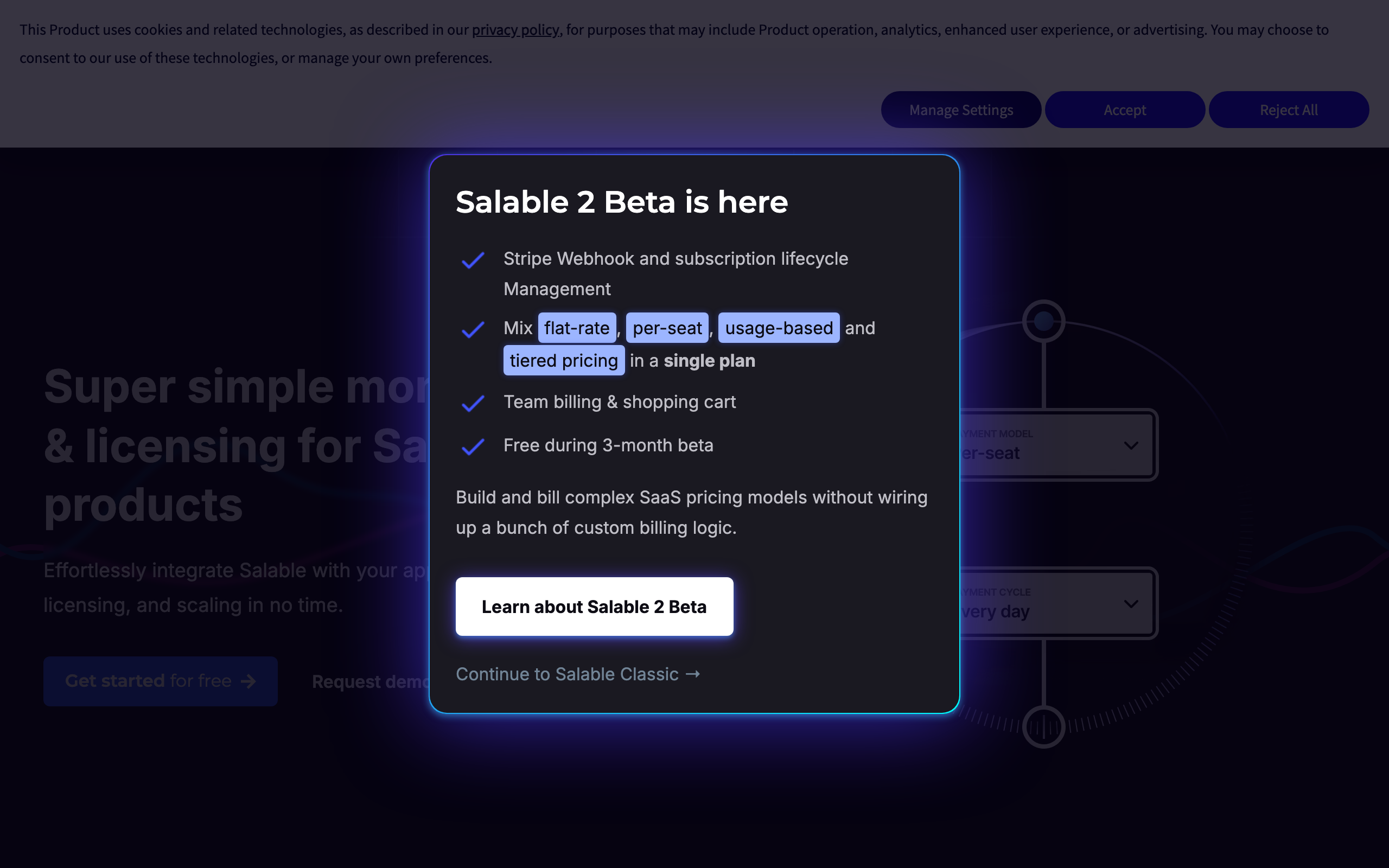Select the usage-based pricing tag
The image size is (1389, 868).
tap(778, 328)
